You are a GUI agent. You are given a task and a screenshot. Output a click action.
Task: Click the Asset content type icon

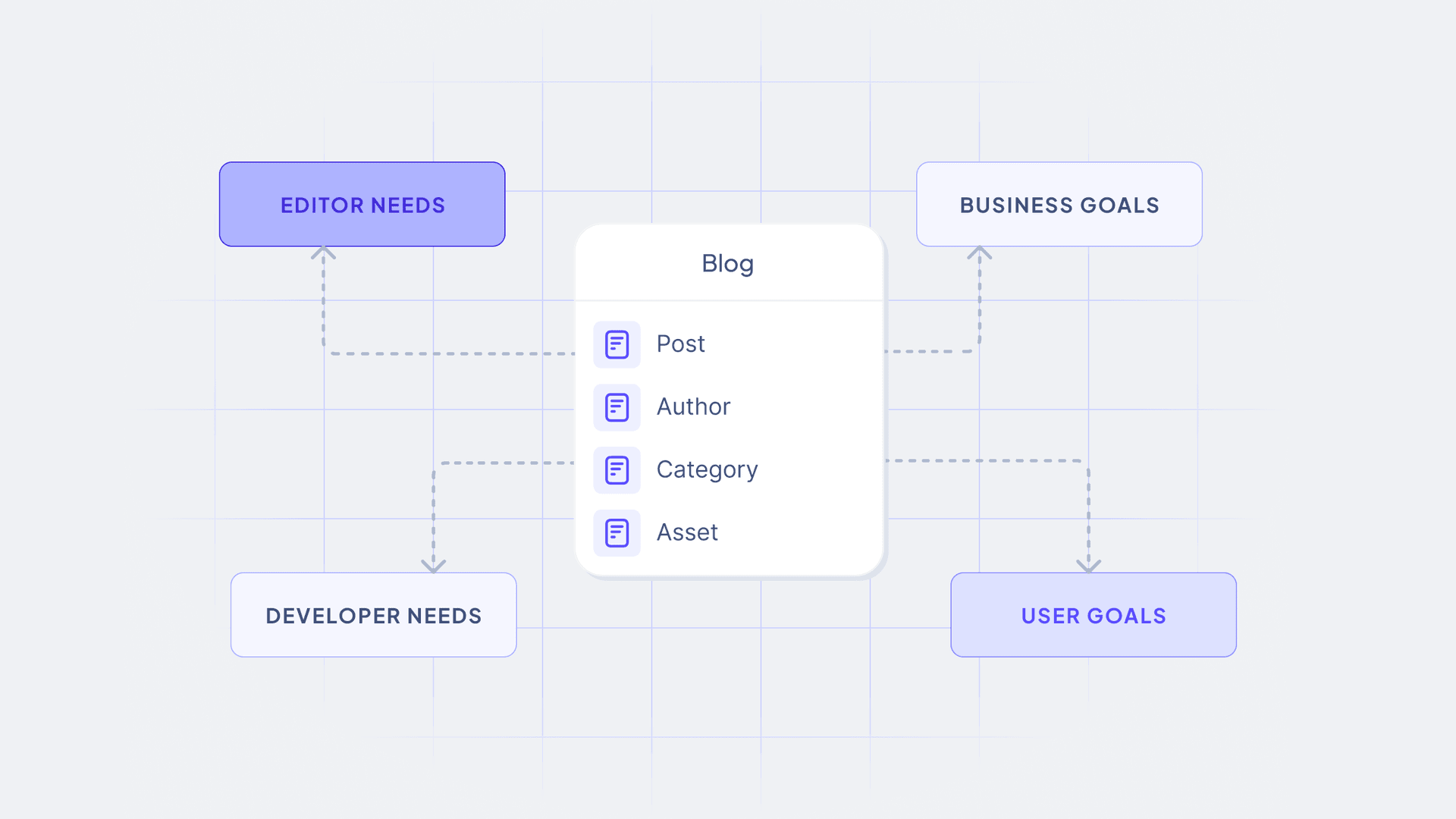pos(616,531)
